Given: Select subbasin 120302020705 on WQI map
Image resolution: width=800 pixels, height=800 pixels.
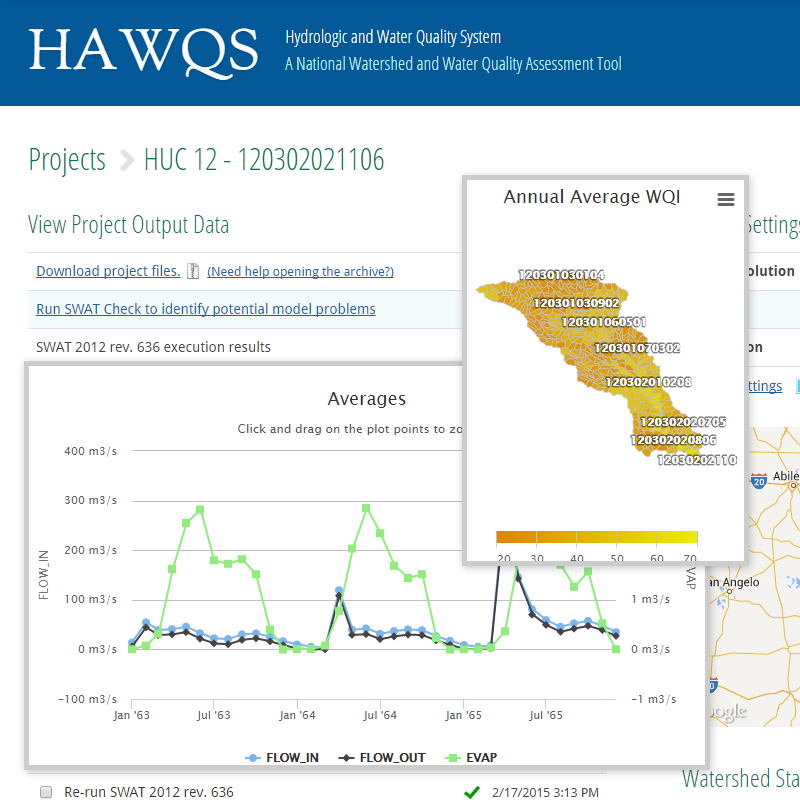Looking at the screenshot, I should coord(681,422).
